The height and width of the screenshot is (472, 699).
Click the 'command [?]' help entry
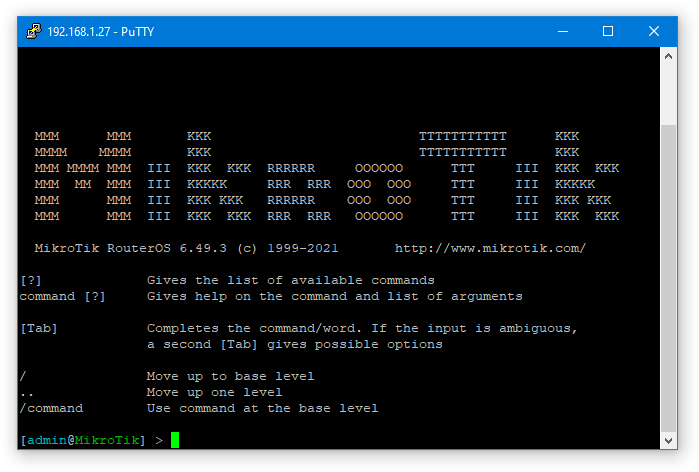click(62, 296)
